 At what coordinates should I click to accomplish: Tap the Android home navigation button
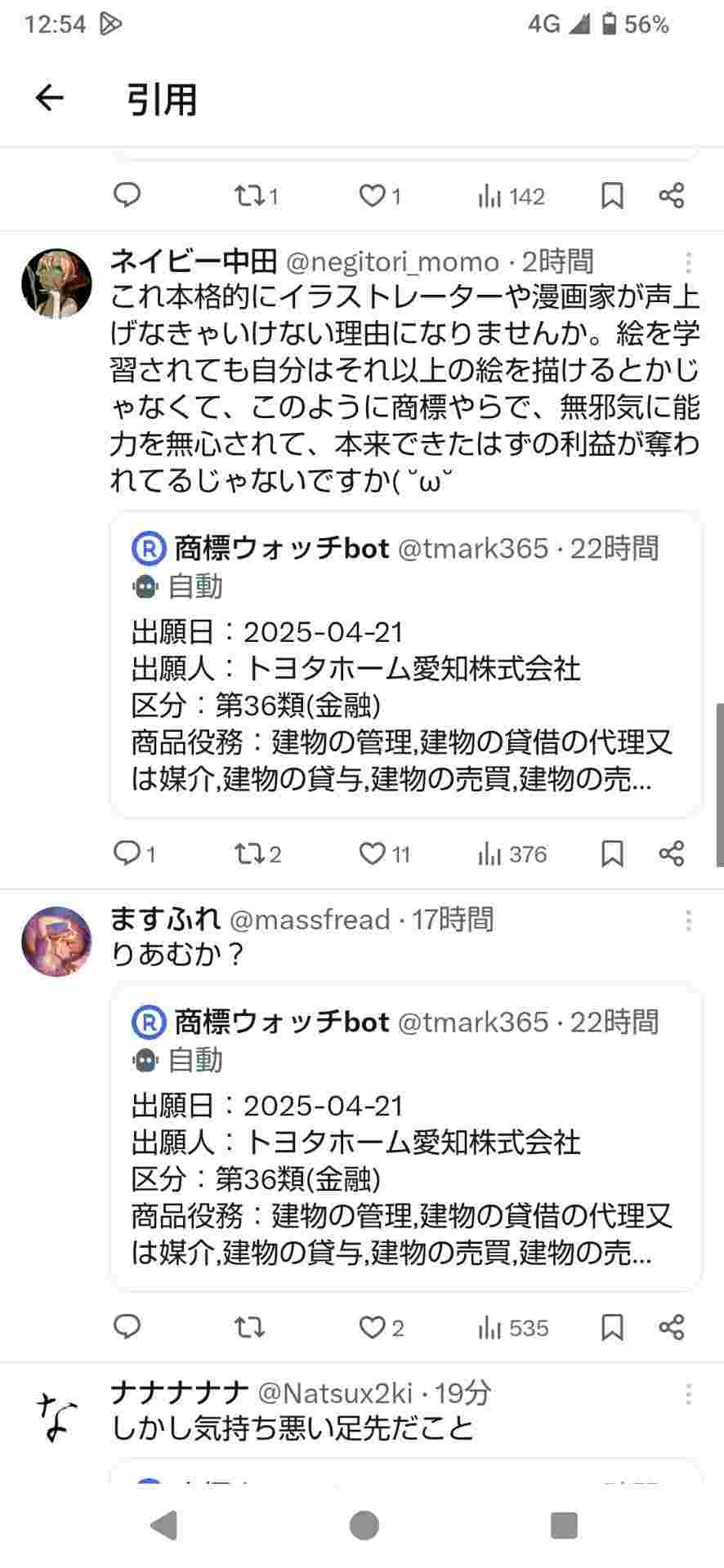(364, 1525)
